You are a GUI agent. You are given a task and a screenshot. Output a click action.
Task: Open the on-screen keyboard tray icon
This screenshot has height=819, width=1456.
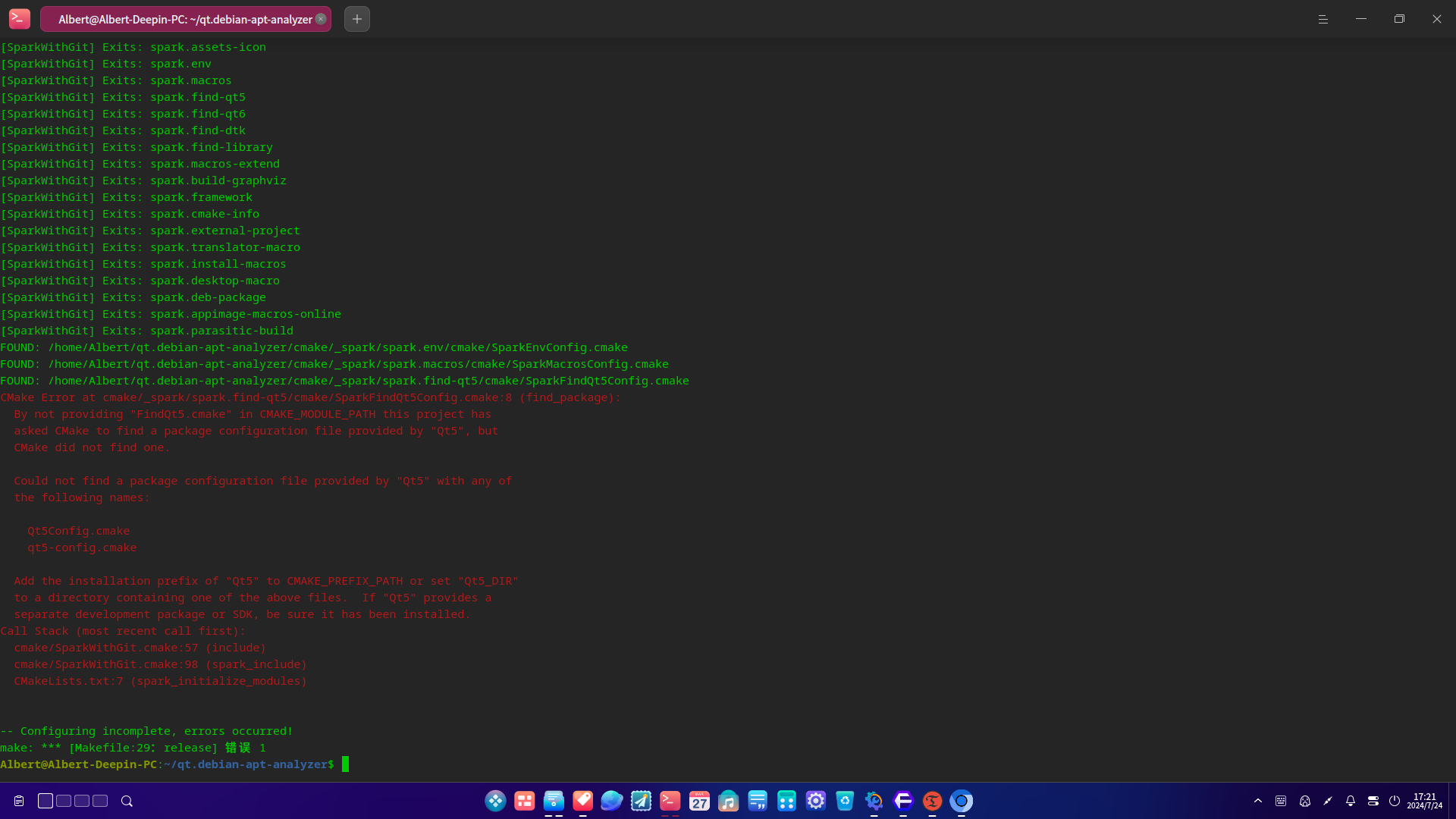pyautogui.click(x=1281, y=801)
